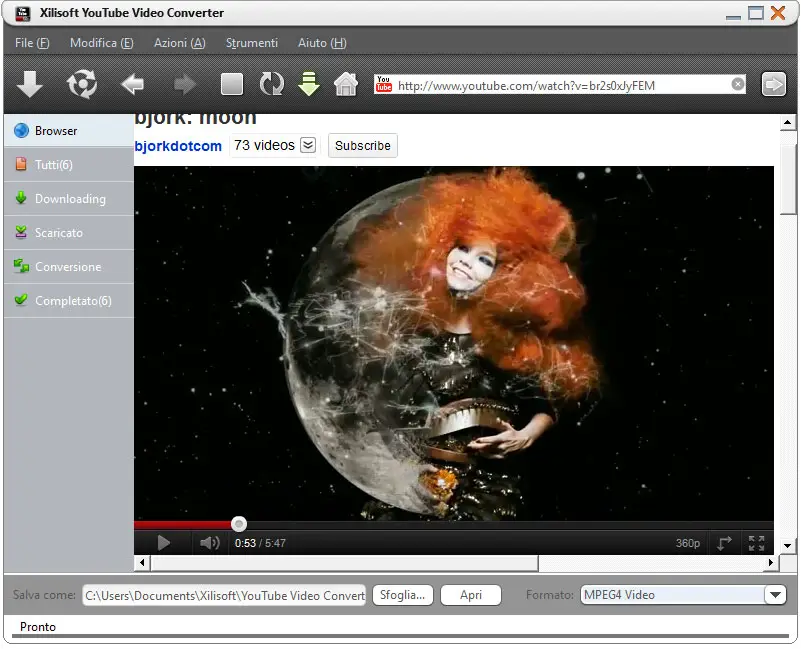Click the stop square icon in toolbar

232,84
